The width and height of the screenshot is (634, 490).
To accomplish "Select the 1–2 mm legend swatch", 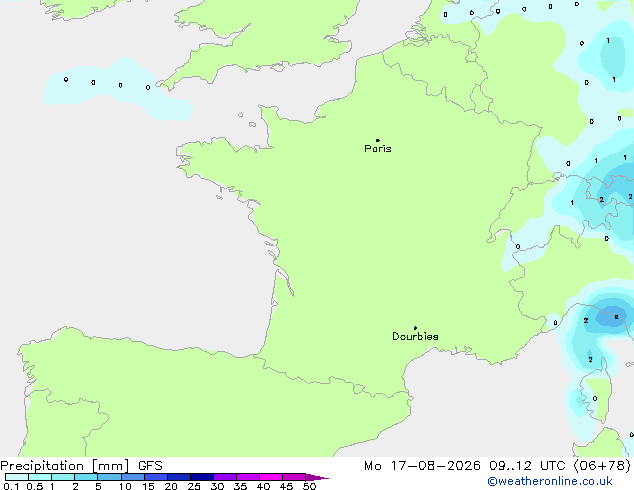I will [x=63, y=477].
